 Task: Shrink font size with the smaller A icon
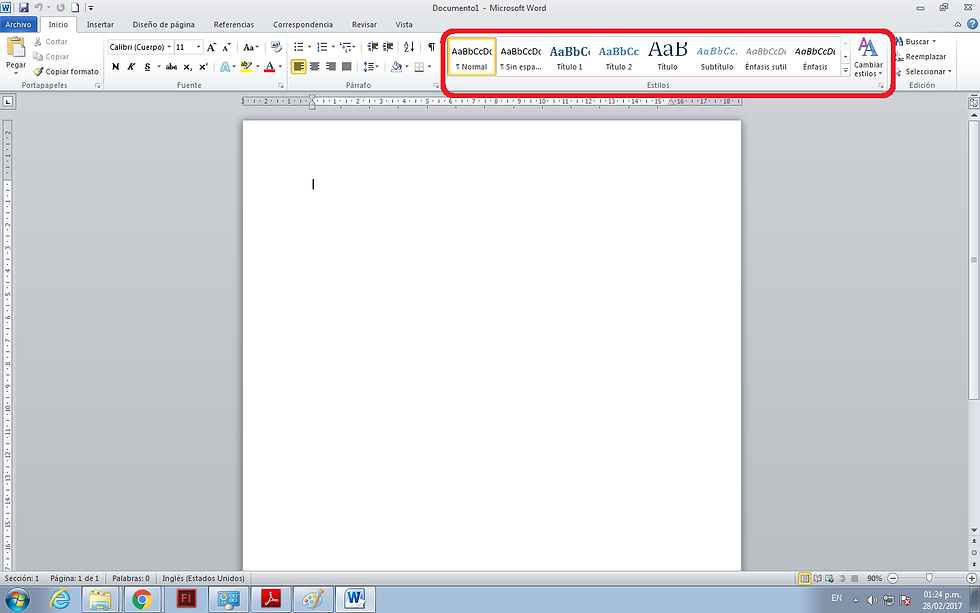[226, 47]
